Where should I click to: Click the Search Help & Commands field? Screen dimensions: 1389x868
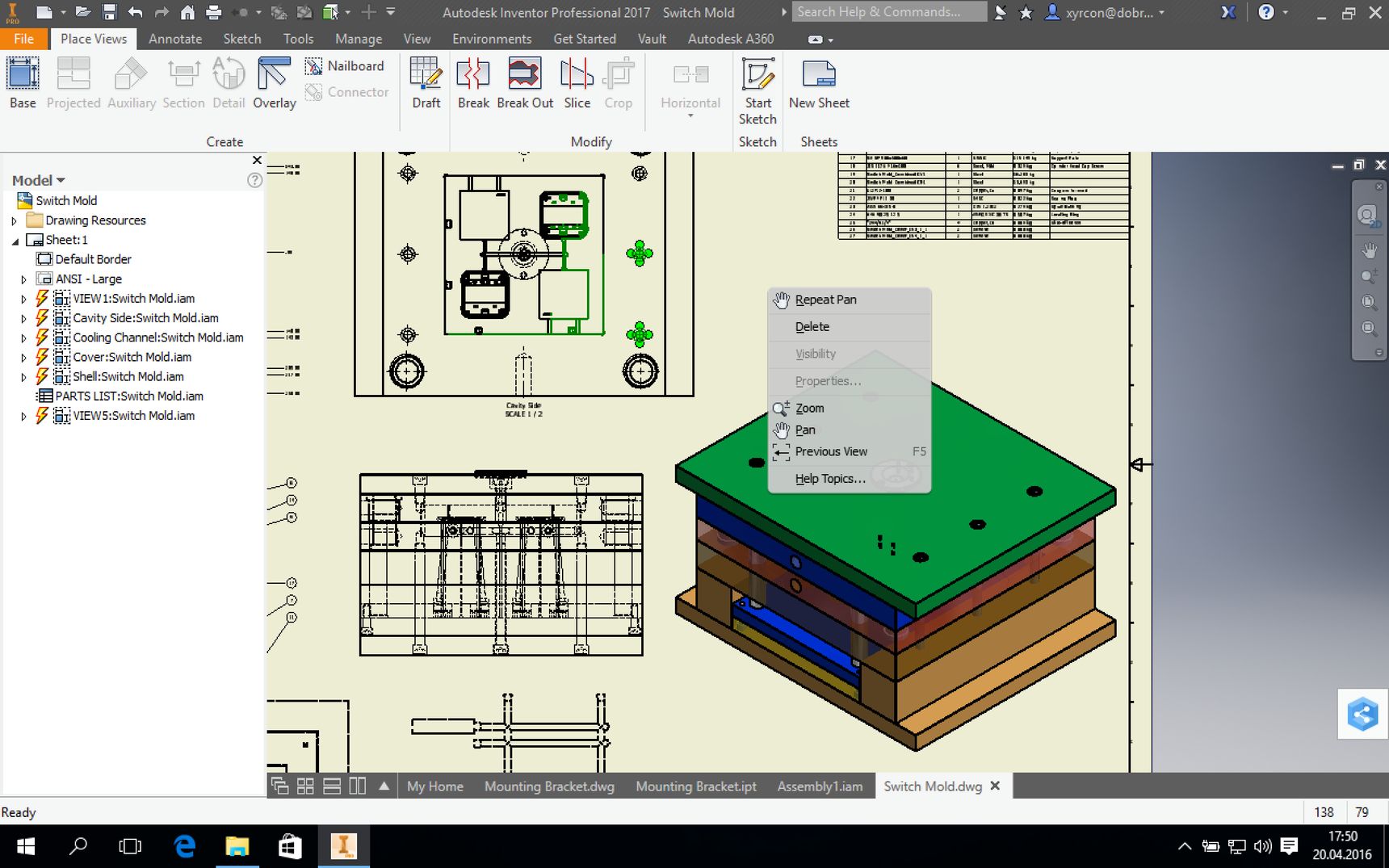tap(889, 11)
